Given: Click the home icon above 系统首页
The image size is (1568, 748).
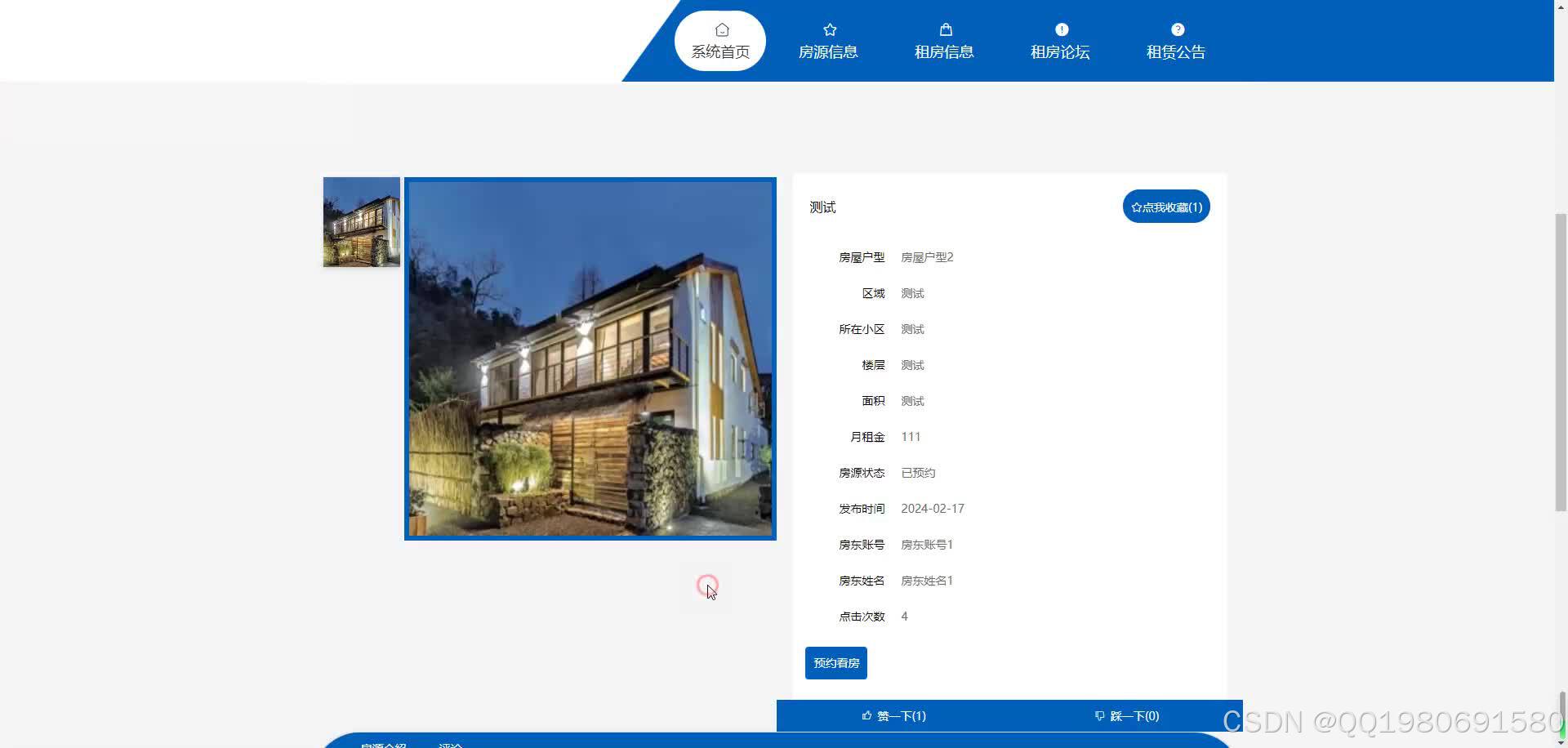Looking at the screenshot, I should pyautogui.click(x=720, y=29).
